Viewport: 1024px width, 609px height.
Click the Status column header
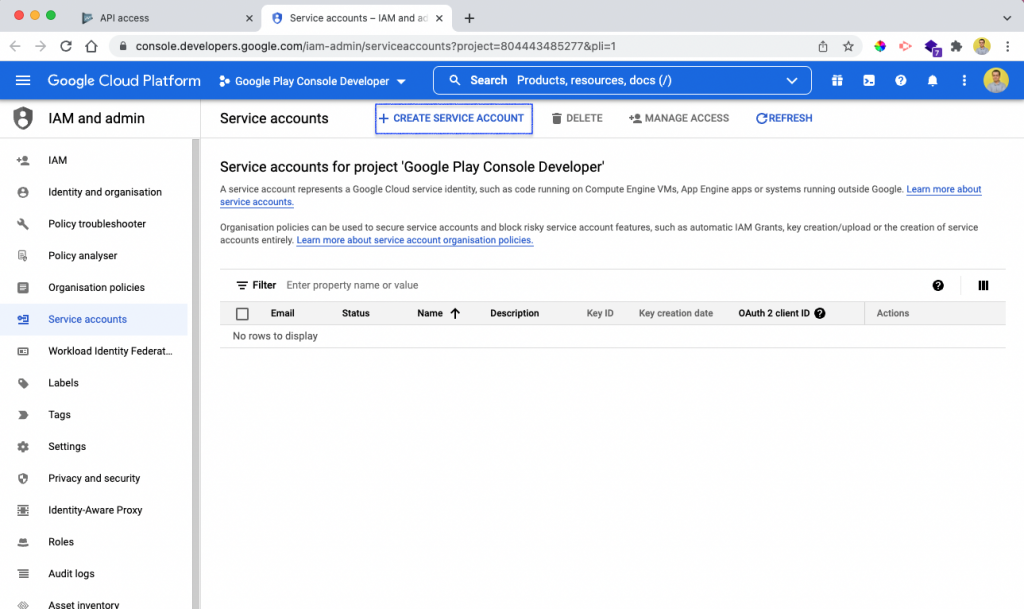tap(355, 313)
